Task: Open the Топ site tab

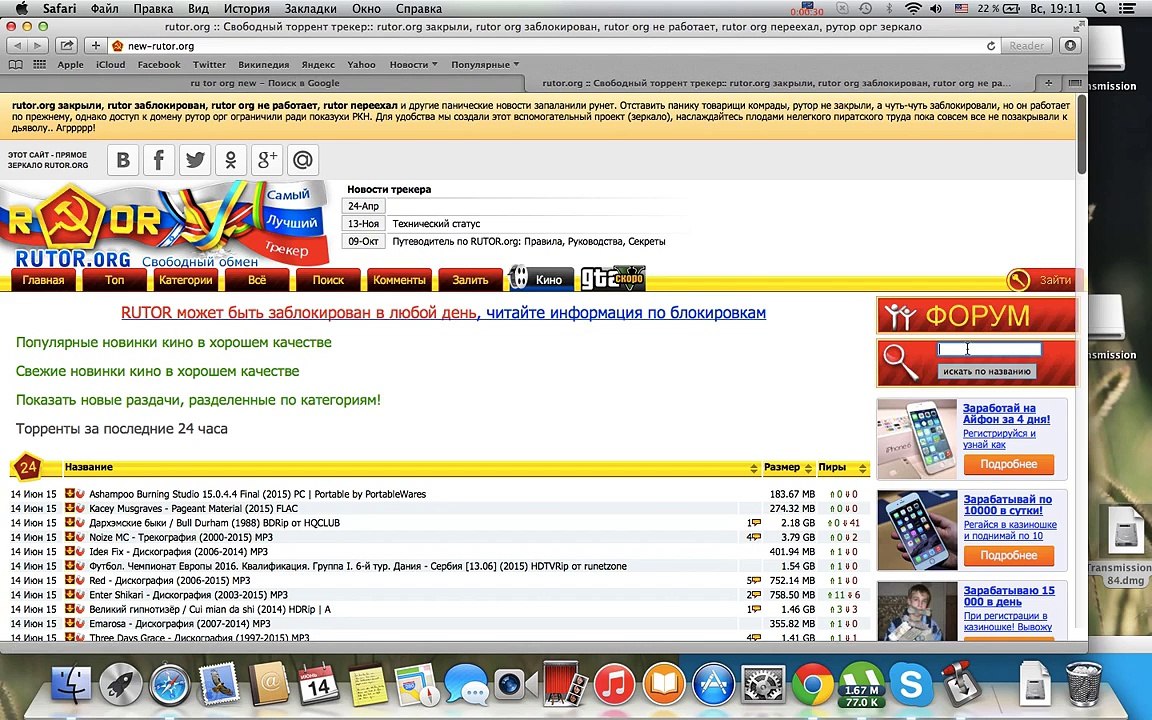Action: click(115, 280)
